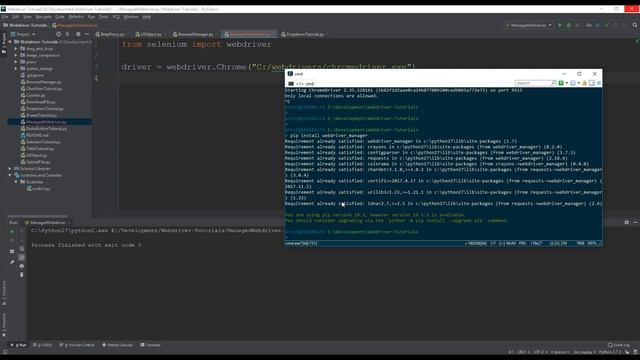Open the Help menu
Viewport: 640px width, 360px height.
click(147, 17)
